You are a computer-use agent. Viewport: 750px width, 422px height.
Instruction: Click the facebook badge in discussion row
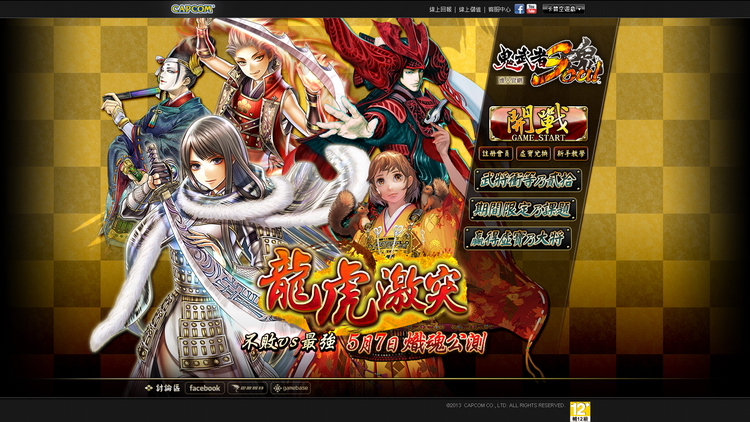pos(204,388)
